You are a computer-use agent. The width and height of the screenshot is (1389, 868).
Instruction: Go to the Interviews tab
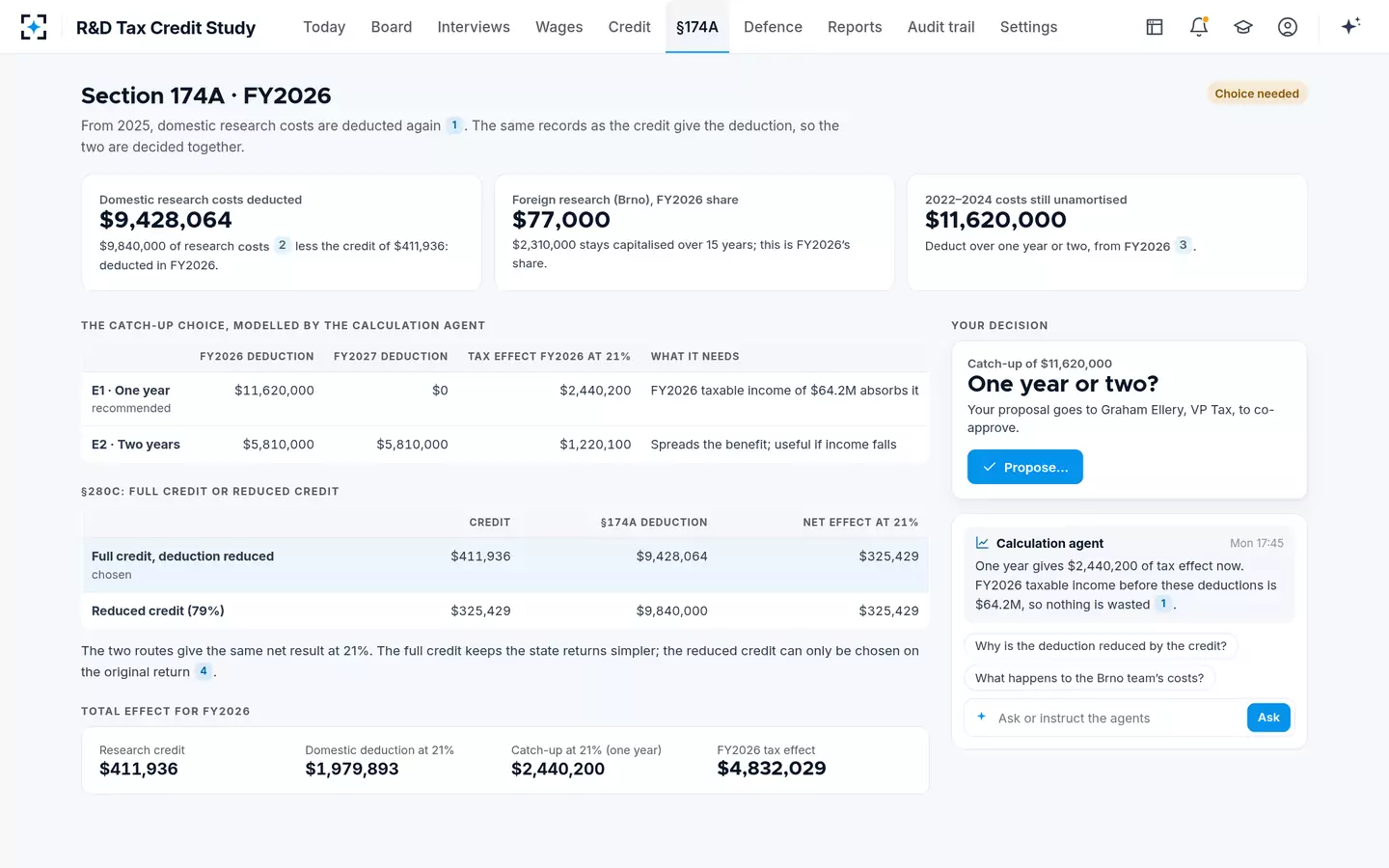[x=474, y=27]
